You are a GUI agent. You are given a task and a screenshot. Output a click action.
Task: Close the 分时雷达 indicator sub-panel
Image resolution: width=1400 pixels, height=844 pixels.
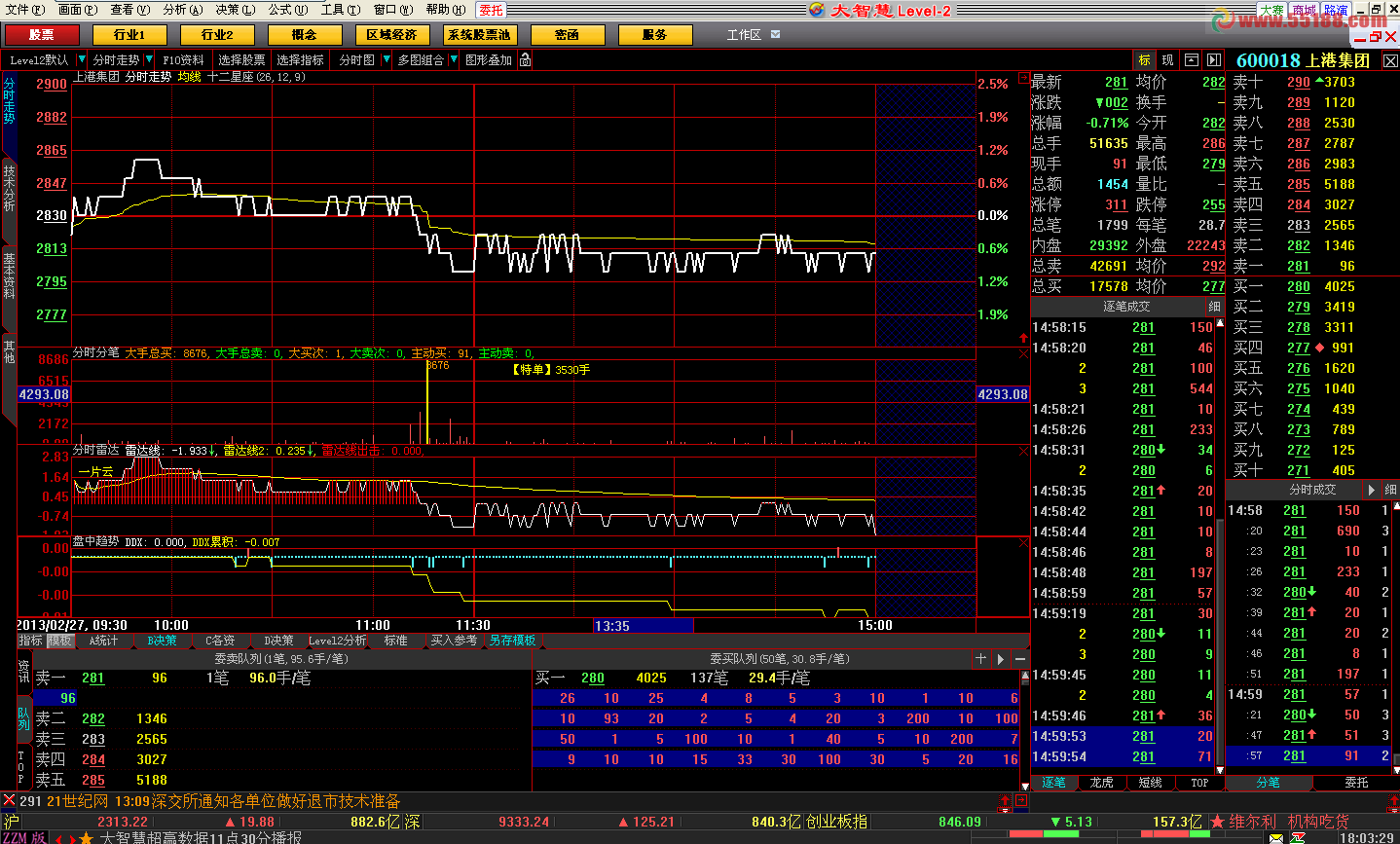(x=1023, y=452)
